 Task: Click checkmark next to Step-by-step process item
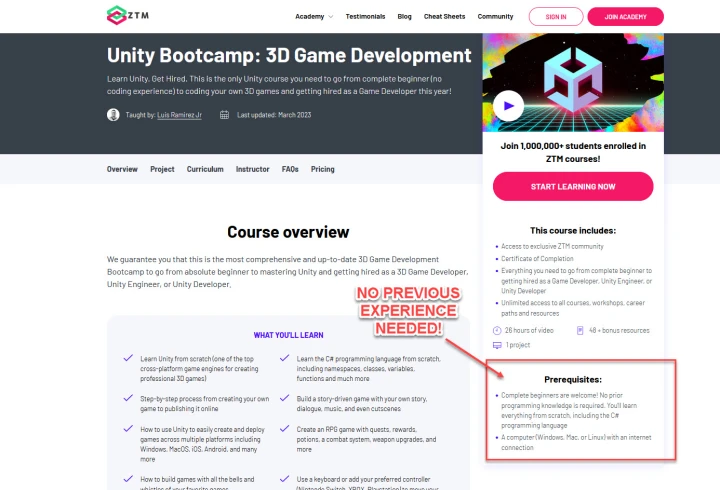[x=128, y=398]
